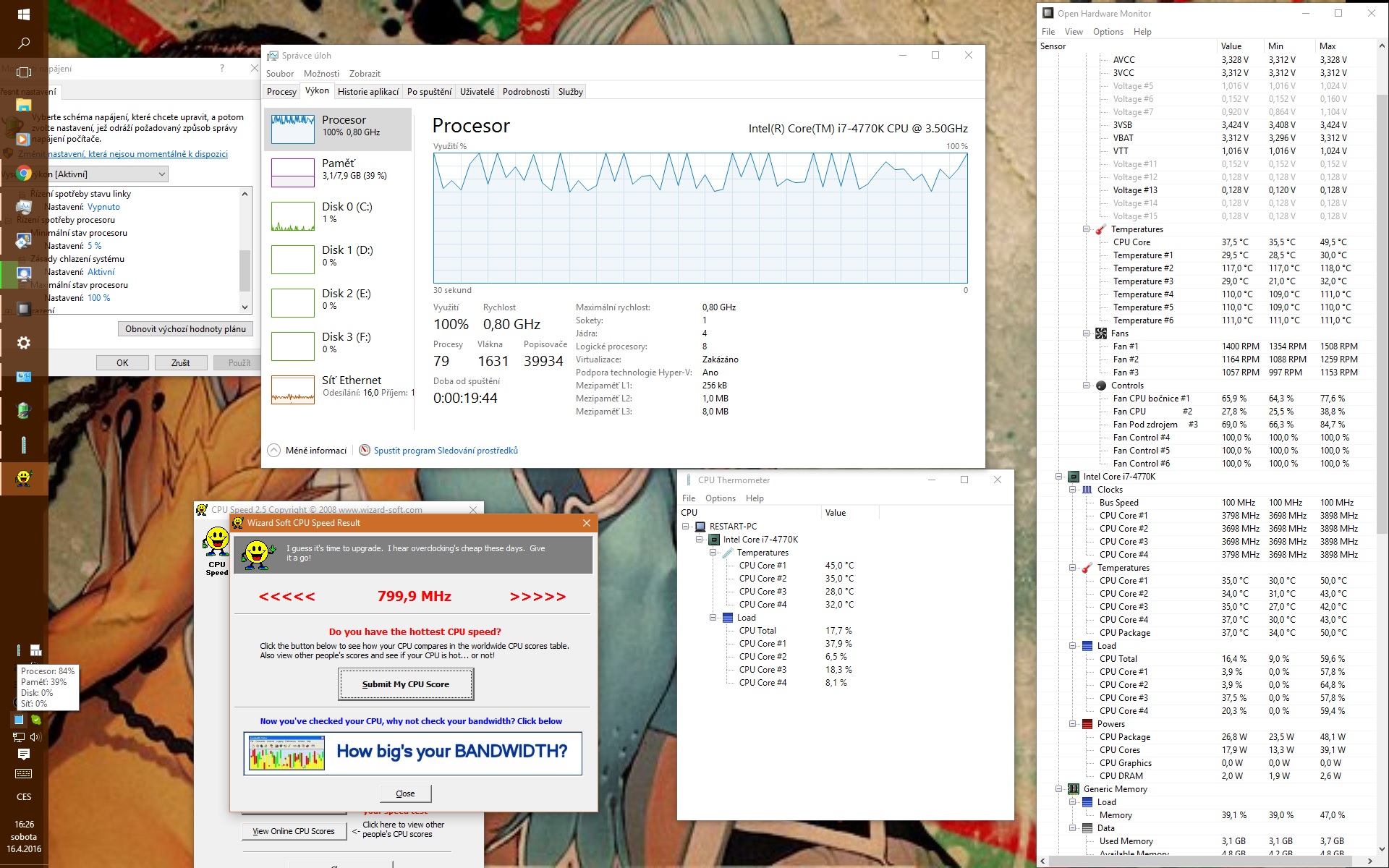The image size is (1389, 868).
Task: Click the battery icon in the taskbar
Action: (x=24, y=410)
